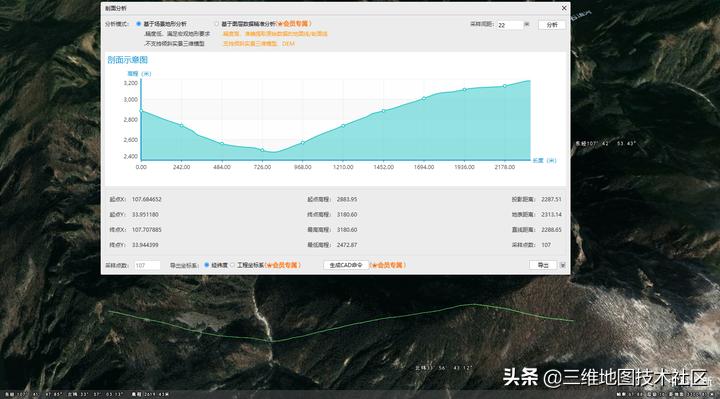This screenshot has width=720, height=399.
Task: Click the lowest elevation value 2472.87
Action: 347,245
